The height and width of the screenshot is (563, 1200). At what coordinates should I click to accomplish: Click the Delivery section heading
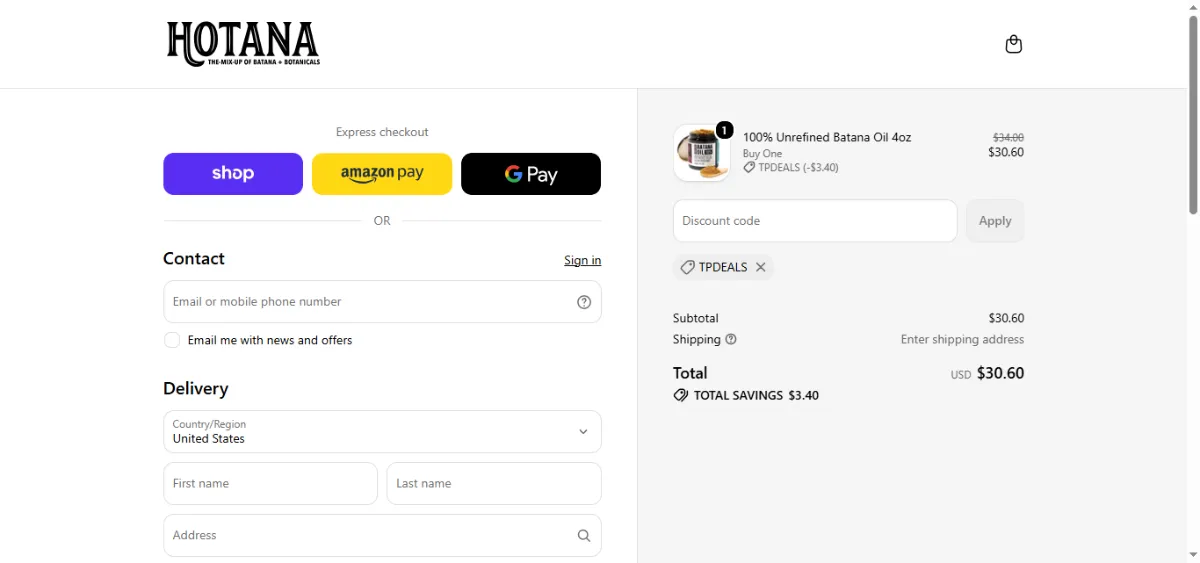coord(196,389)
